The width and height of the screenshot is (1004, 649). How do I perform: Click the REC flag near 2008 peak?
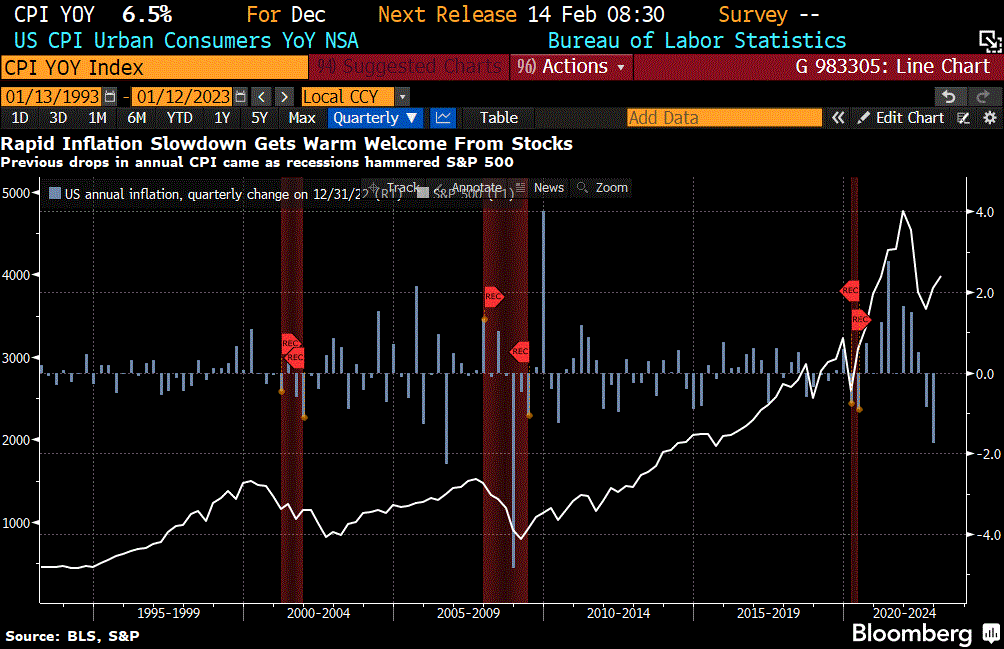click(493, 296)
